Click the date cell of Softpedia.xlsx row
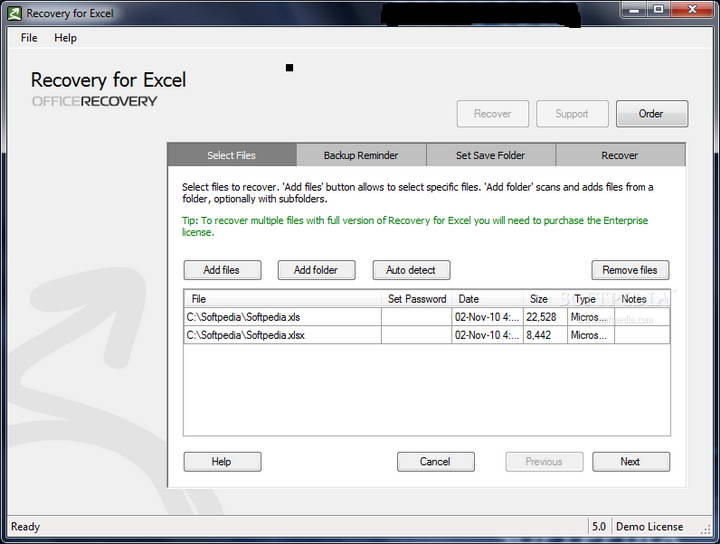The width and height of the screenshot is (720, 544). [x=488, y=335]
